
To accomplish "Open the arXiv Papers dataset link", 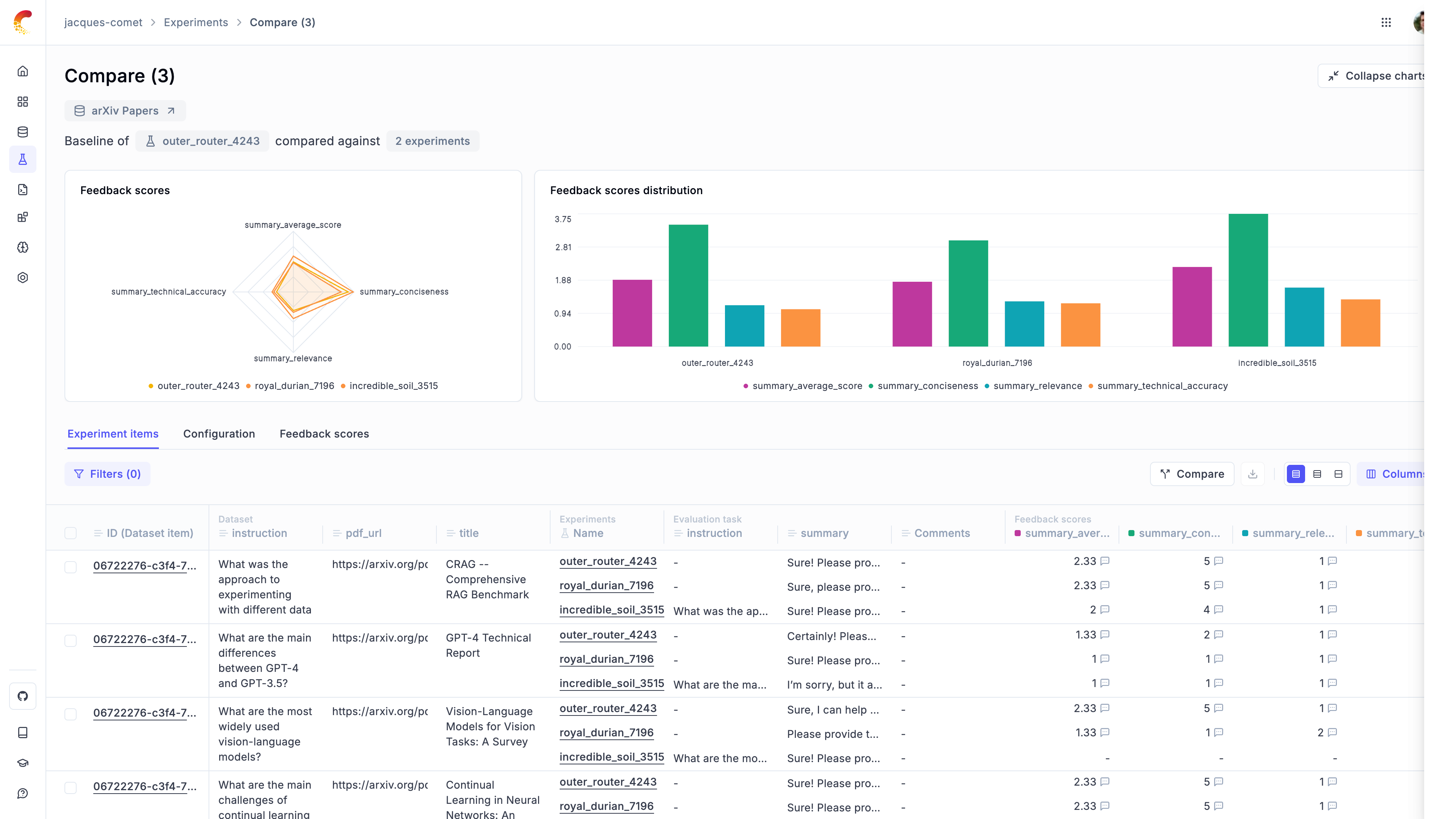I will click(125, 111).
